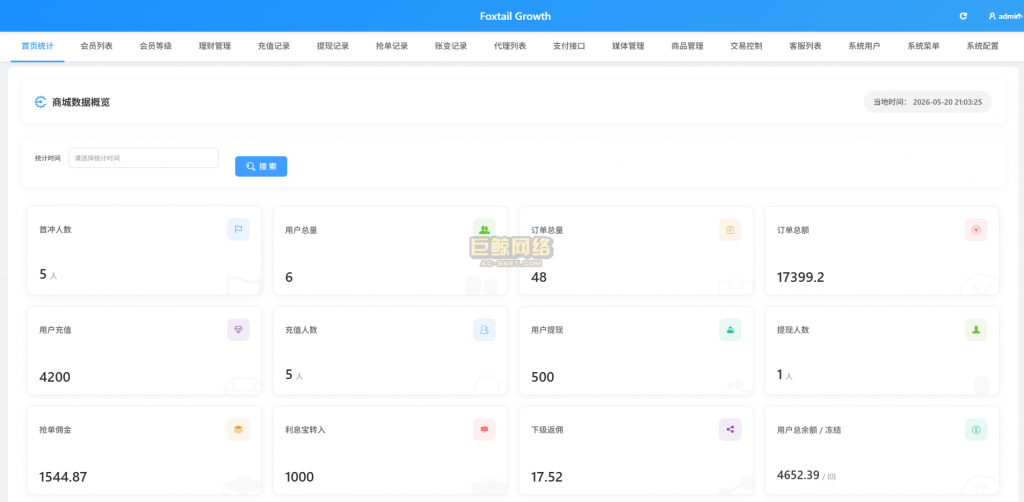Screen dimensions: 1024x502
Task: Click the person icon on 充值人数 card
Action: [484, 330]
